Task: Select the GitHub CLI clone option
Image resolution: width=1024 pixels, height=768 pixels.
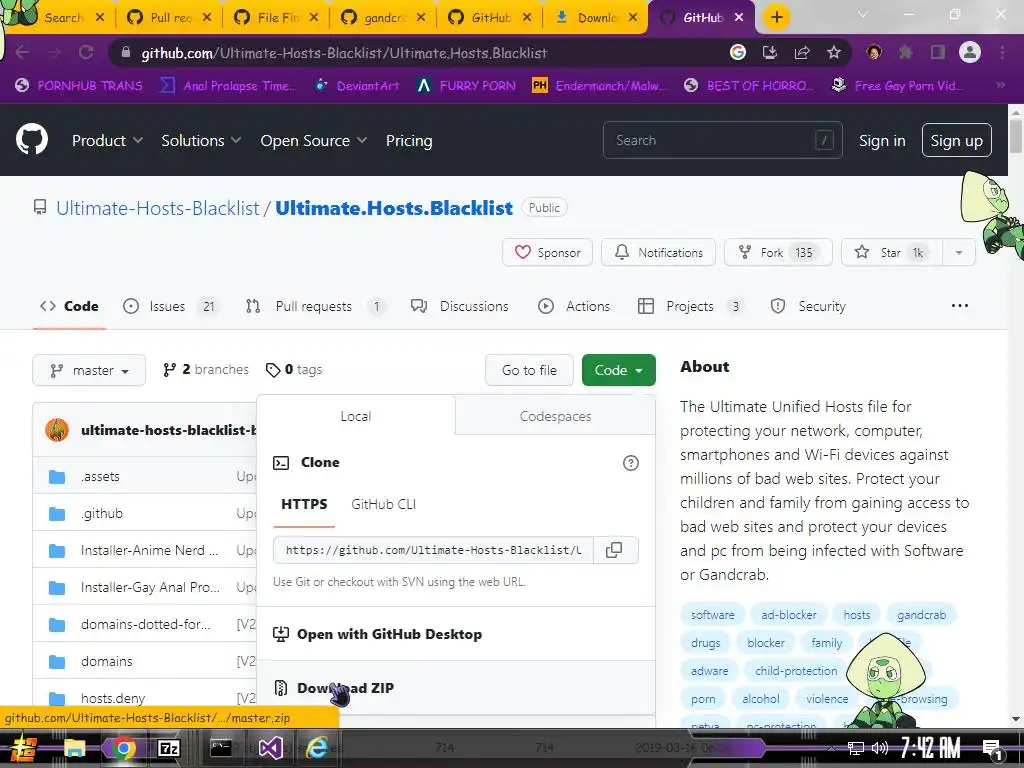Action: point(383,504)
